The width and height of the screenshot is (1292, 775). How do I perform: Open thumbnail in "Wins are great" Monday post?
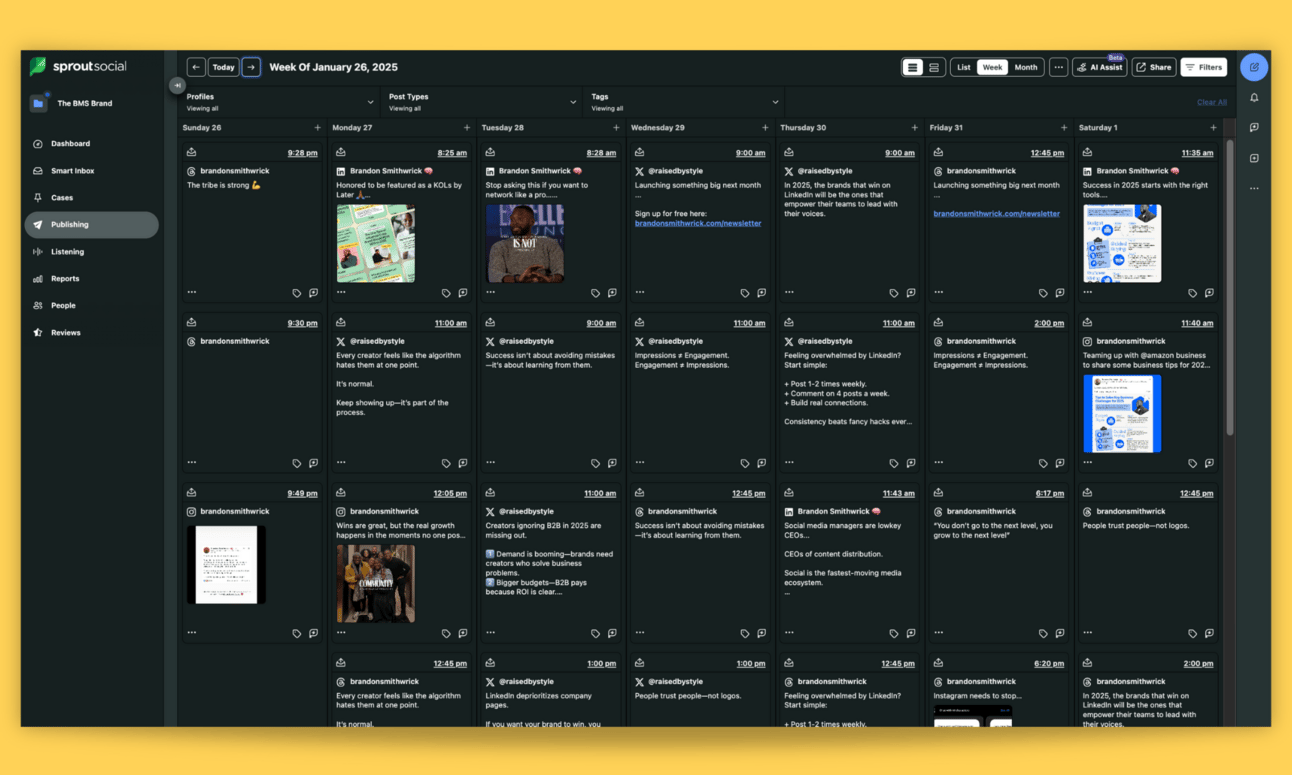[x=376, y=584]
